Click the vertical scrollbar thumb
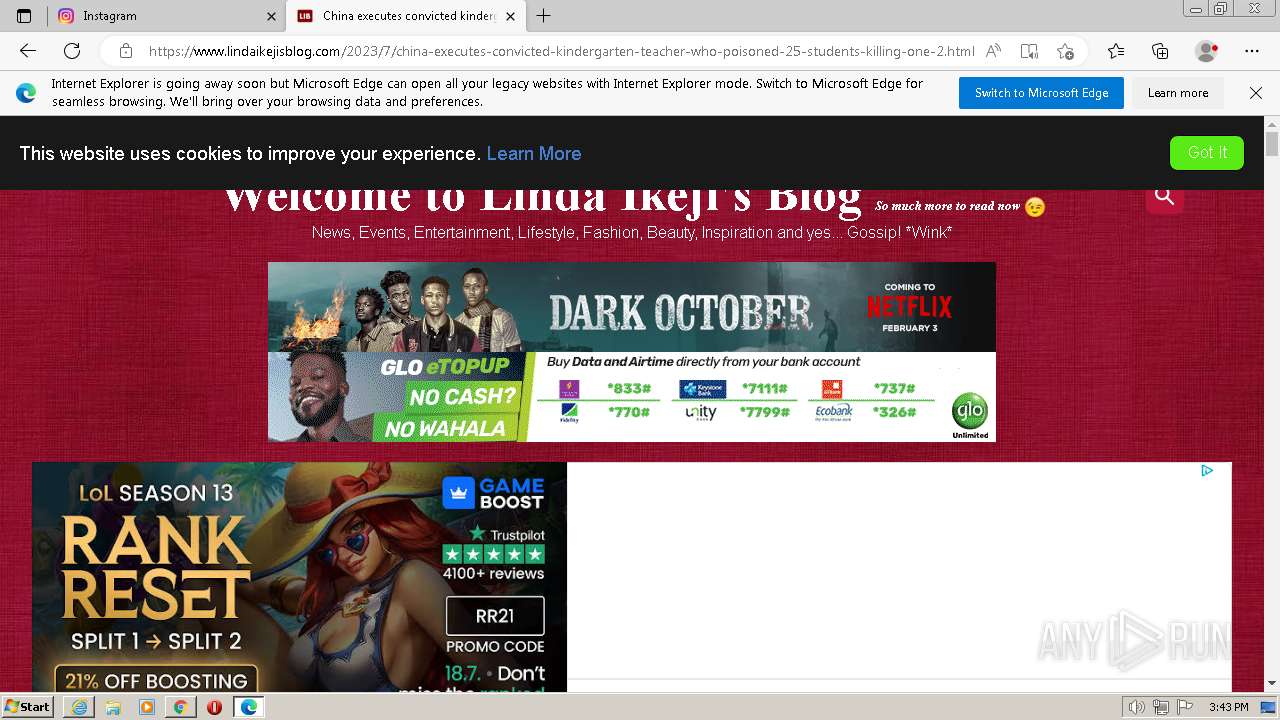Screen dimensions: 1280x720 coord(1272,144)
